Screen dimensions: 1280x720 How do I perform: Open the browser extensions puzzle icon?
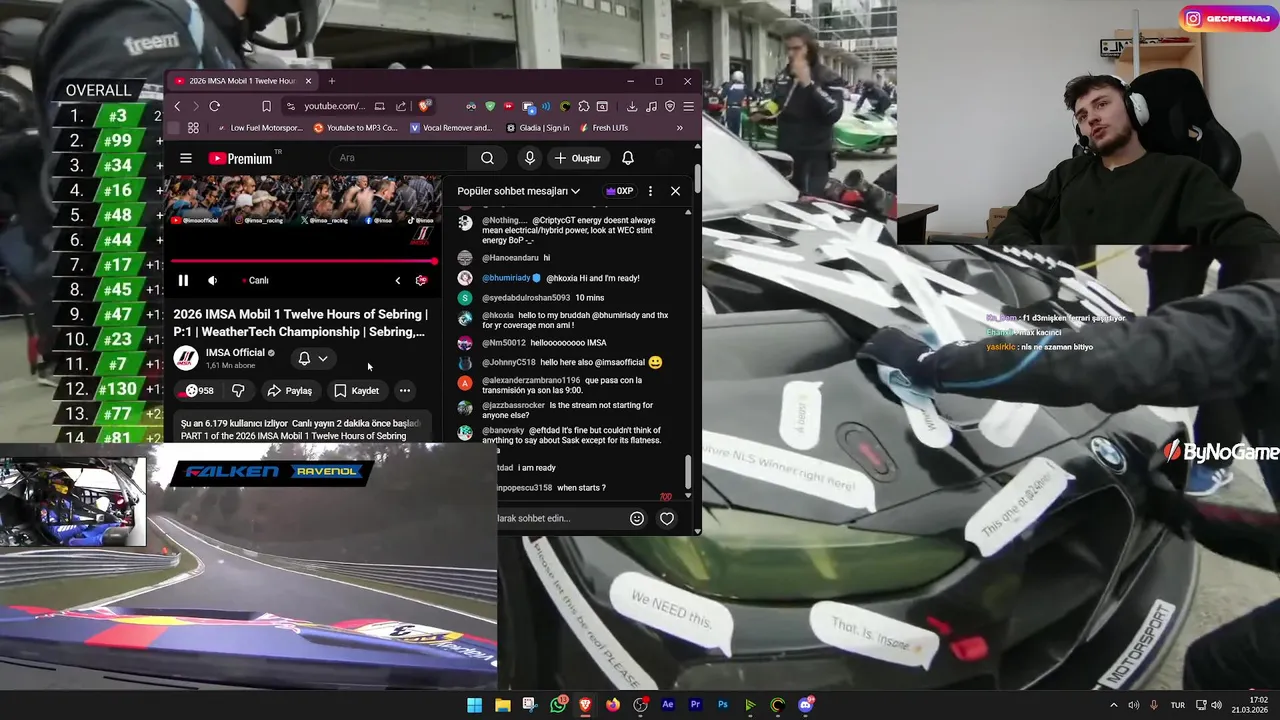(584, 106)
